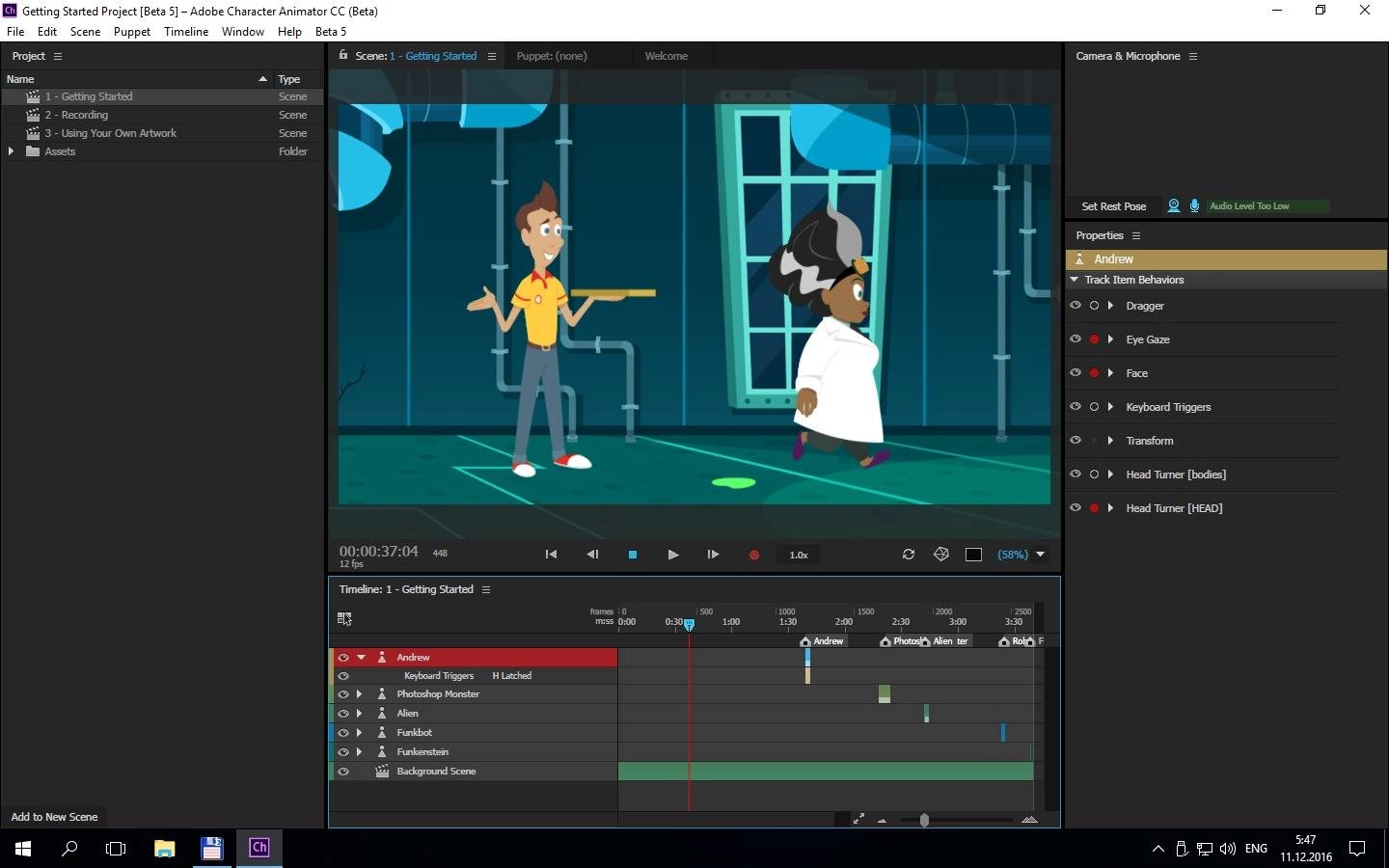Screen dimensions: 1389x868
Task: Toggle the timeline track-select icon
Action: point(344,619)
